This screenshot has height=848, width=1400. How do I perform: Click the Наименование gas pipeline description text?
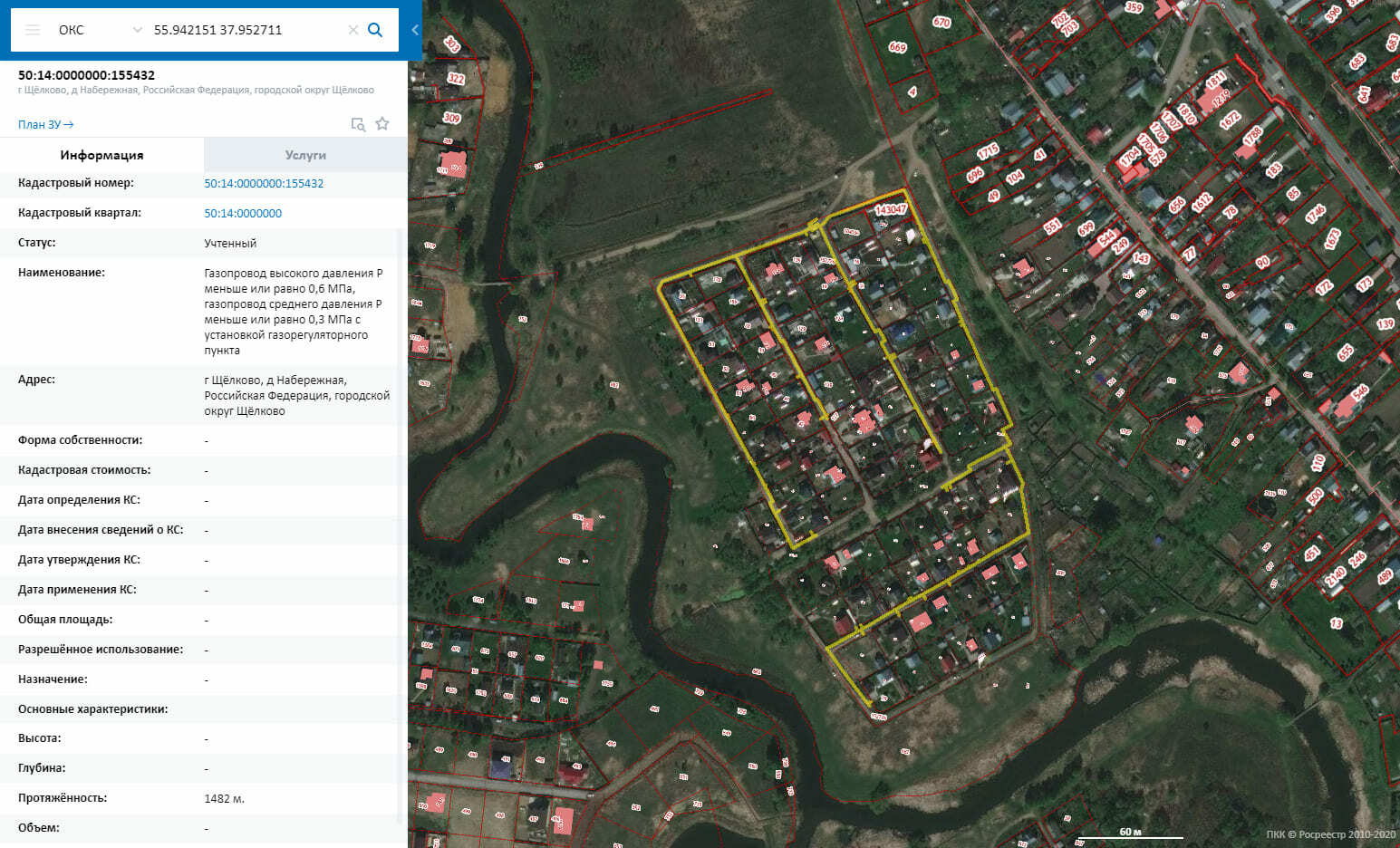[294, 312]
